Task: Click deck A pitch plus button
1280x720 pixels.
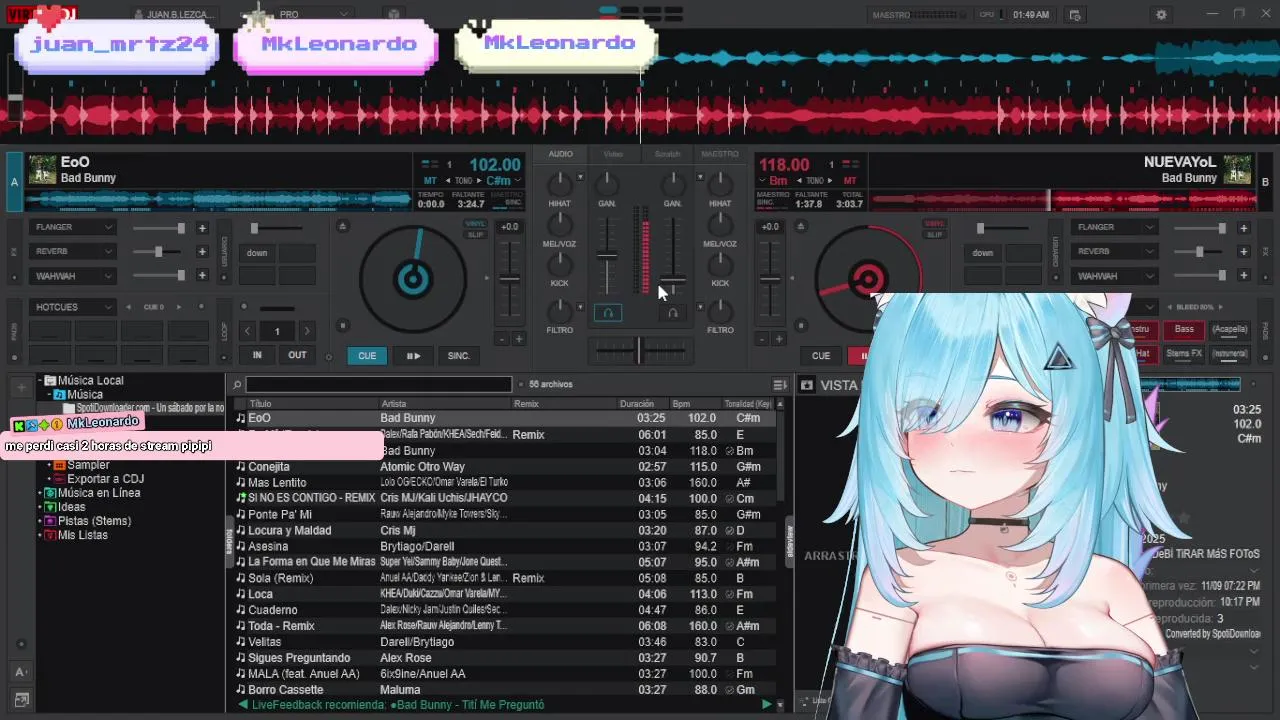Action: [518, 339]
